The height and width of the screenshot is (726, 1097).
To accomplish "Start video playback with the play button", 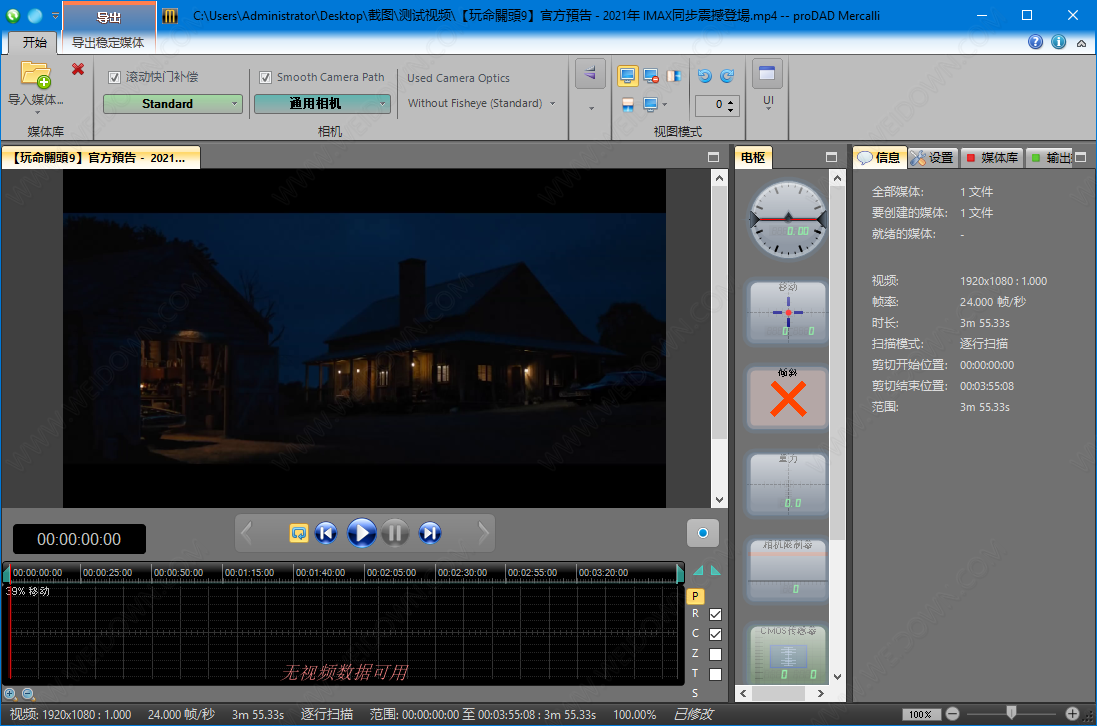I will point(361,533).
